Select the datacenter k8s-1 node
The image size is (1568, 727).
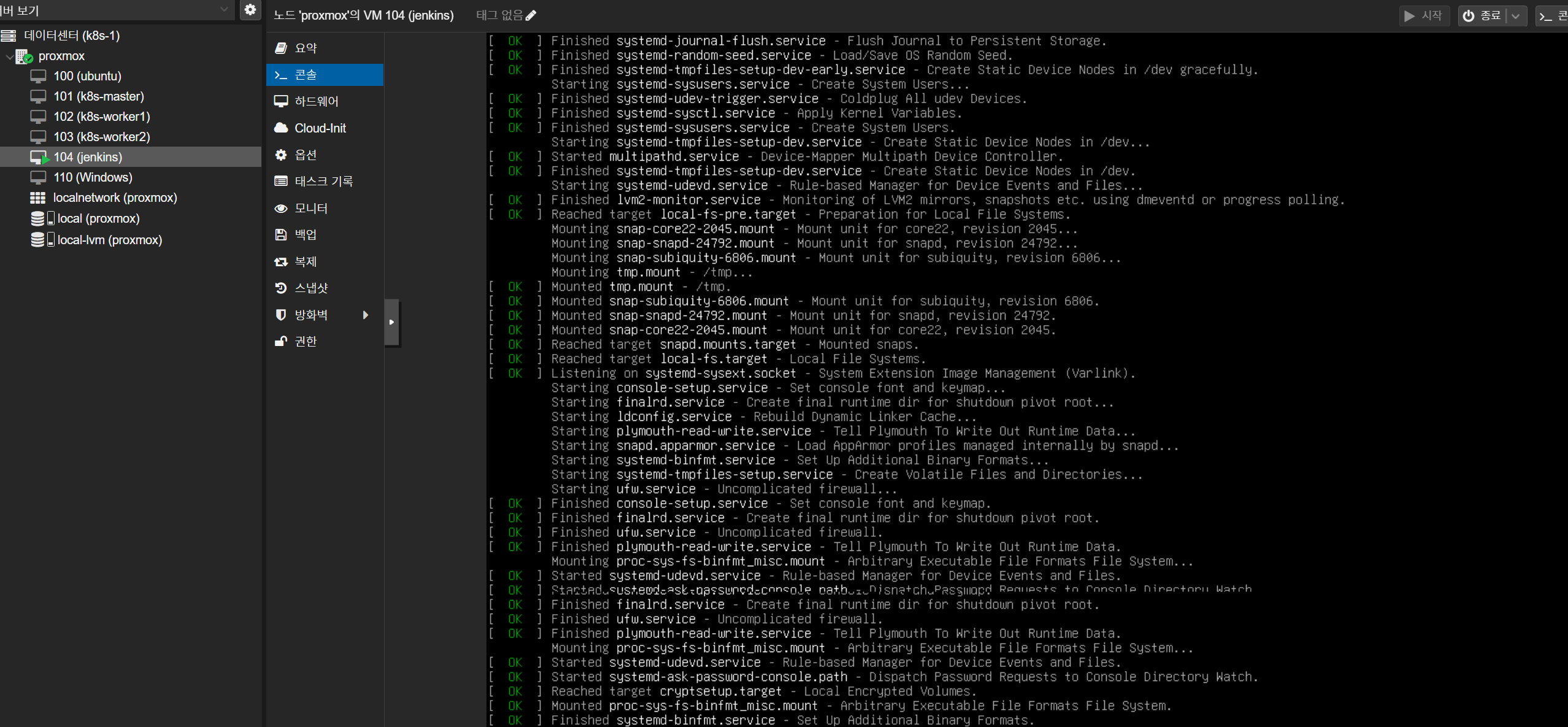(72, 36)
